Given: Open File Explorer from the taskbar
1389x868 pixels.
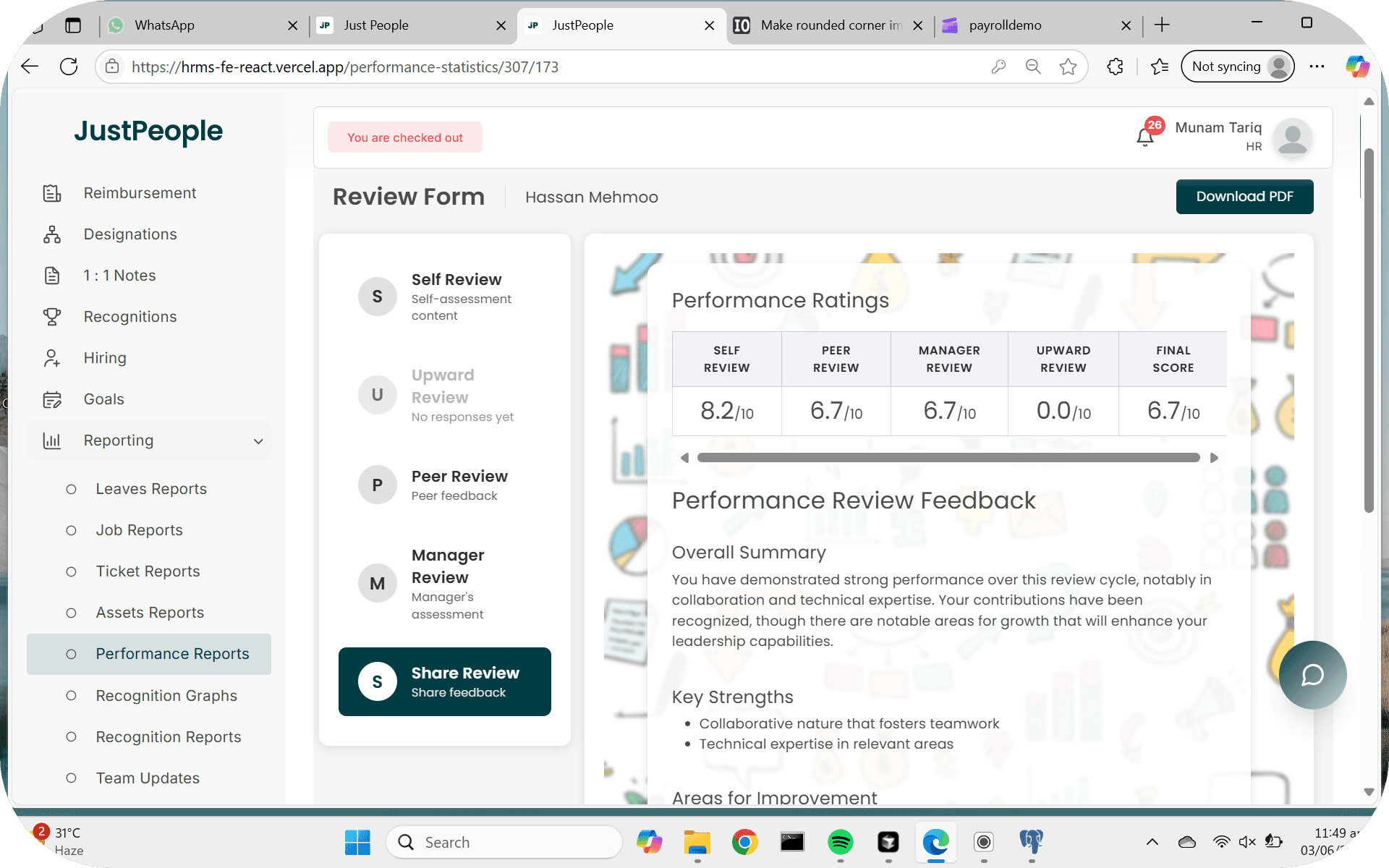Looking at the screenshot, I should click(697, 842).
